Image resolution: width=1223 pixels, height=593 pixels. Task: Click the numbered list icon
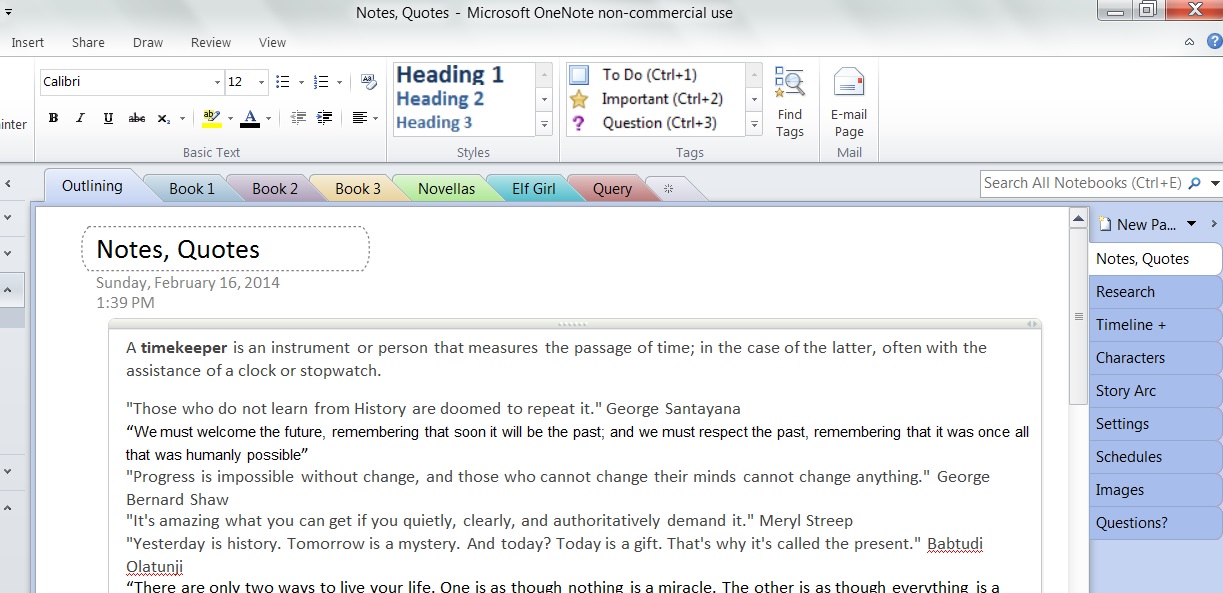pyautogui.click(x=321, y=82)
